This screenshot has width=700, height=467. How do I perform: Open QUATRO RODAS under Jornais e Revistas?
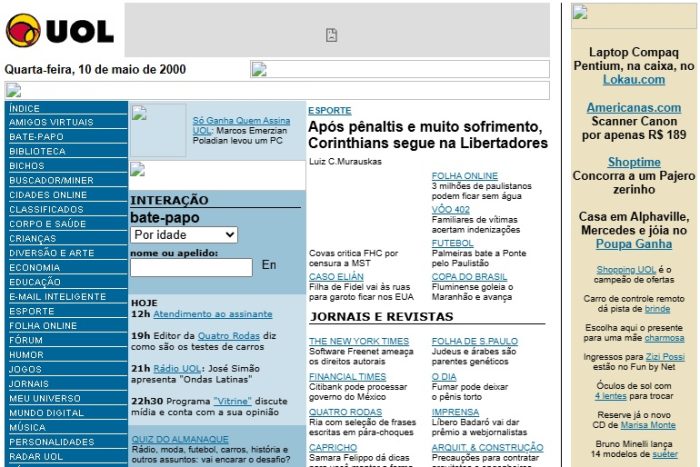point(346,412)
